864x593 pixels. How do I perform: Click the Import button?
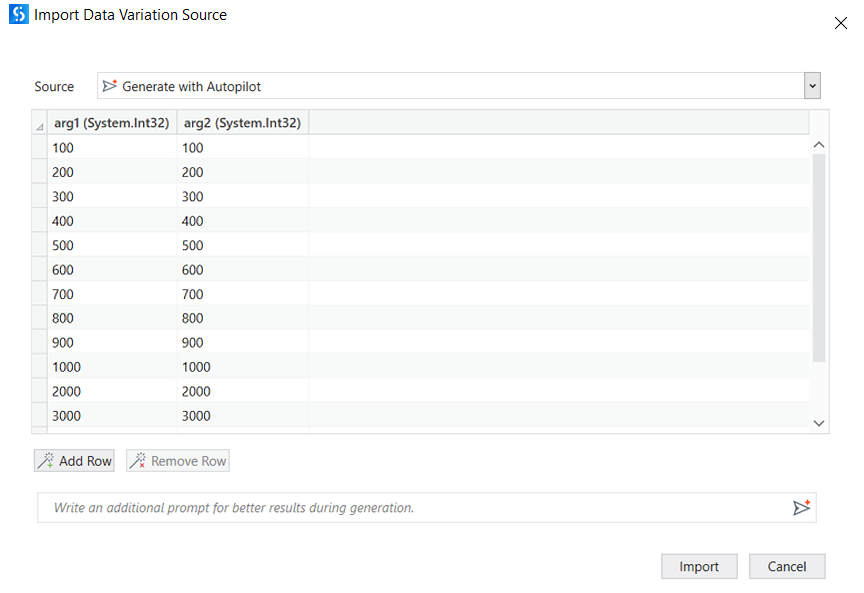[699, 566]
